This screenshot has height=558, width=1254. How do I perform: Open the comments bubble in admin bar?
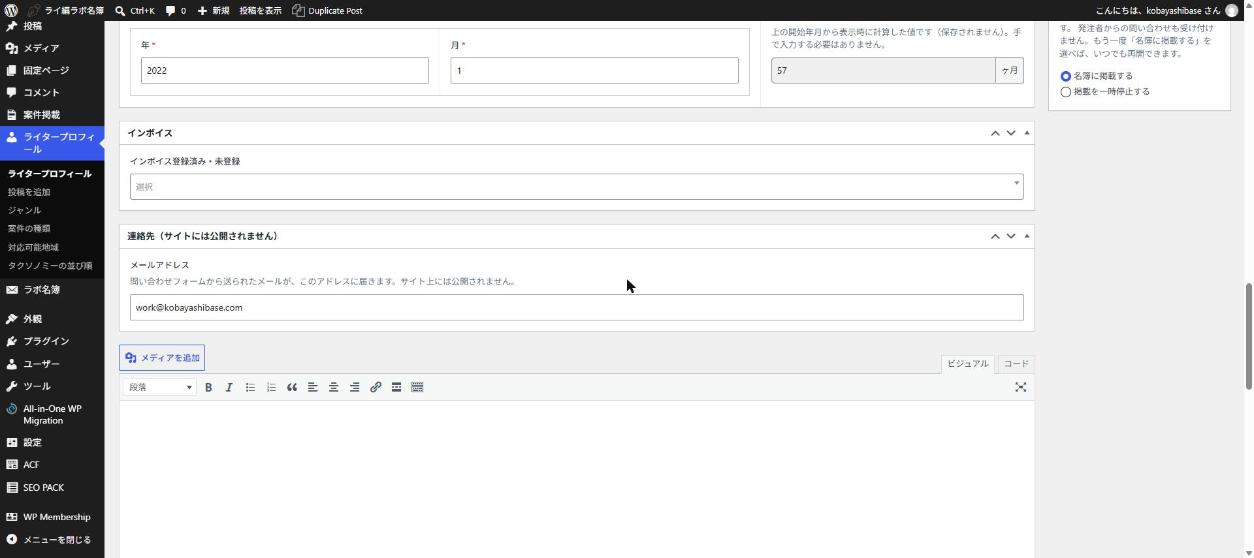(x=176, y=10)
